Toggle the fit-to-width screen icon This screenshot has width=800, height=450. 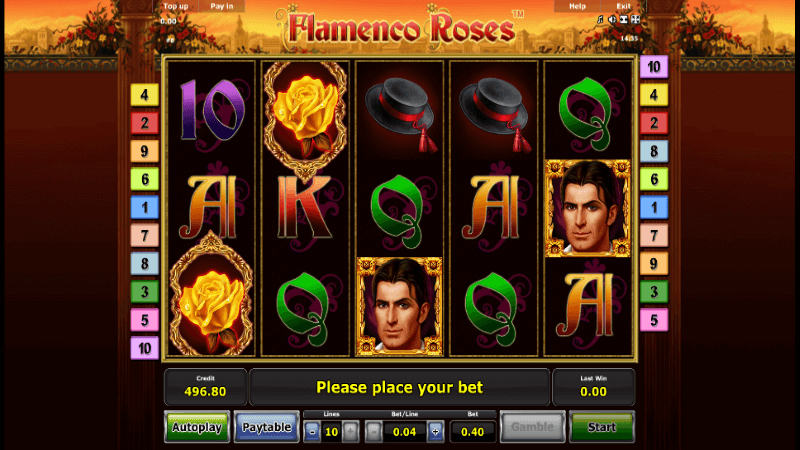[623, 19]
